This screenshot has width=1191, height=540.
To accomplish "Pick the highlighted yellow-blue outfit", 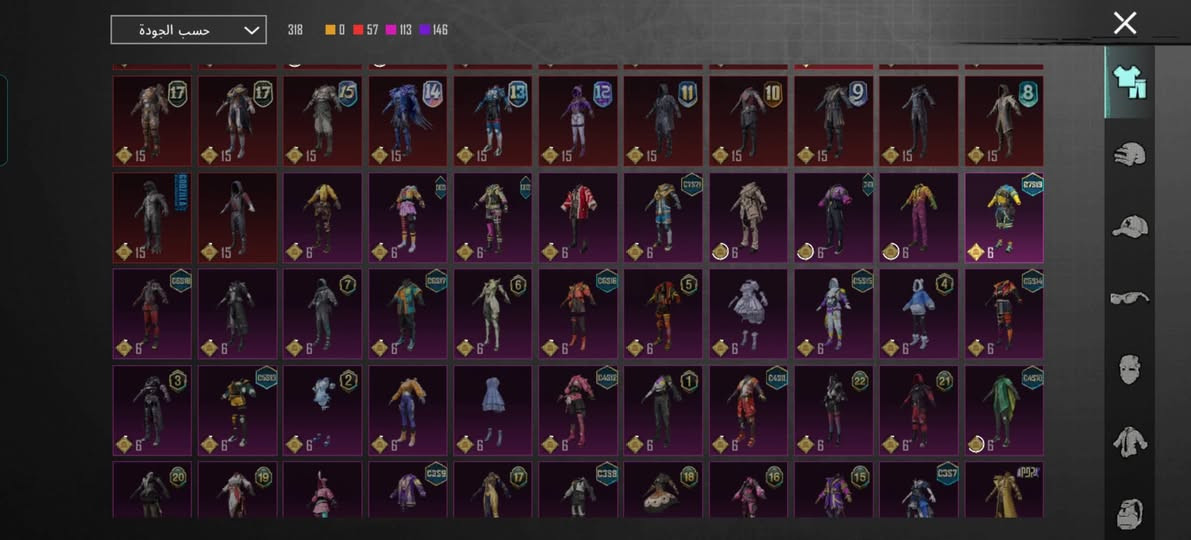I will [1004, 217].
